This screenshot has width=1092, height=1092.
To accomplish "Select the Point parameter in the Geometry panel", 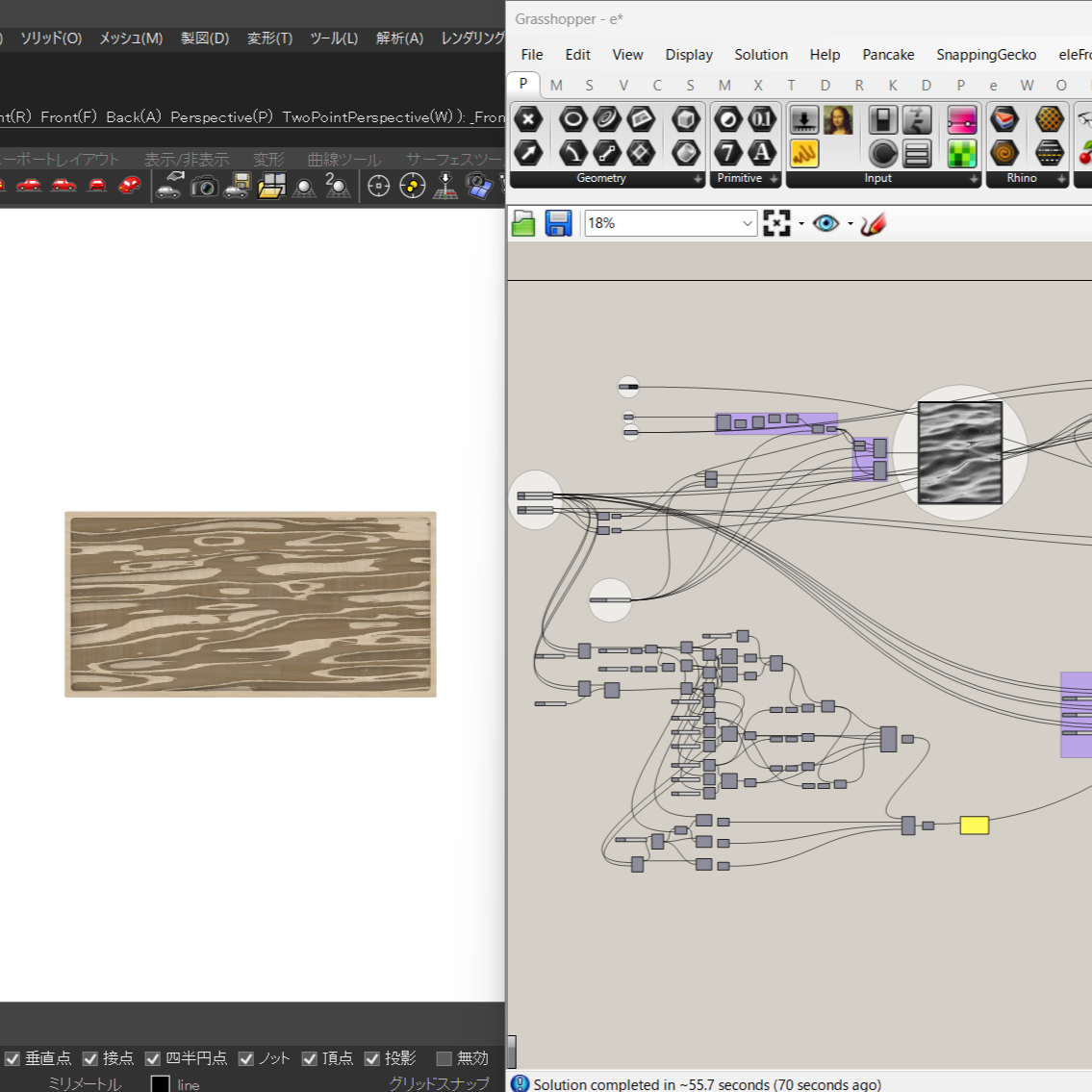I will 528,120.
